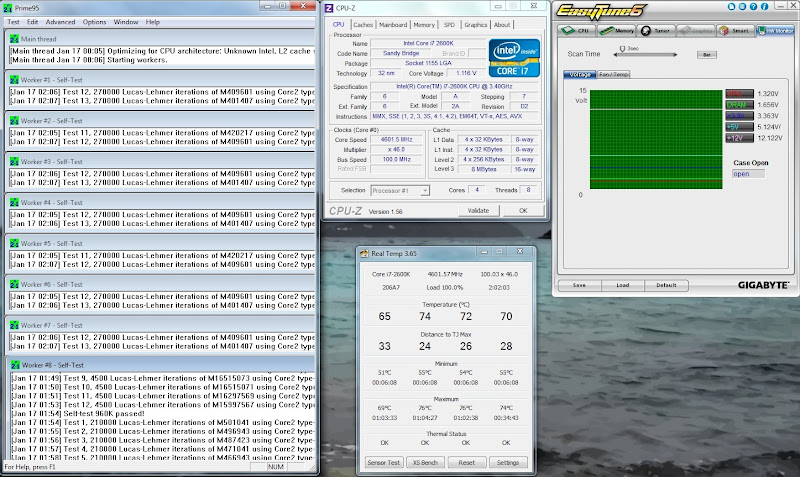Select the HW Monitor tab in EasyTune6

pyautogui.click(x=775, y=31)
